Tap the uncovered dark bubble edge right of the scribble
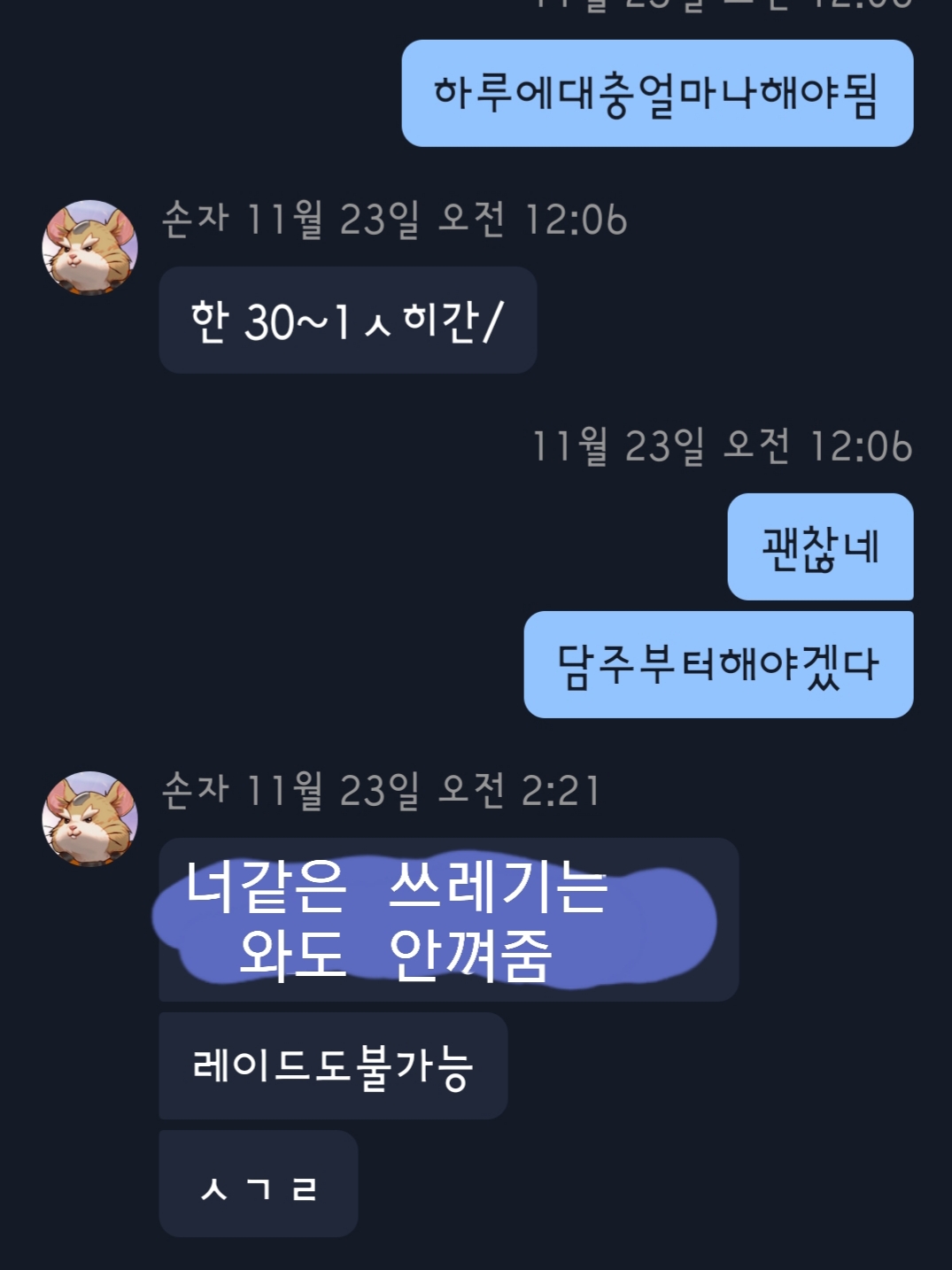 tap(728, 919)
